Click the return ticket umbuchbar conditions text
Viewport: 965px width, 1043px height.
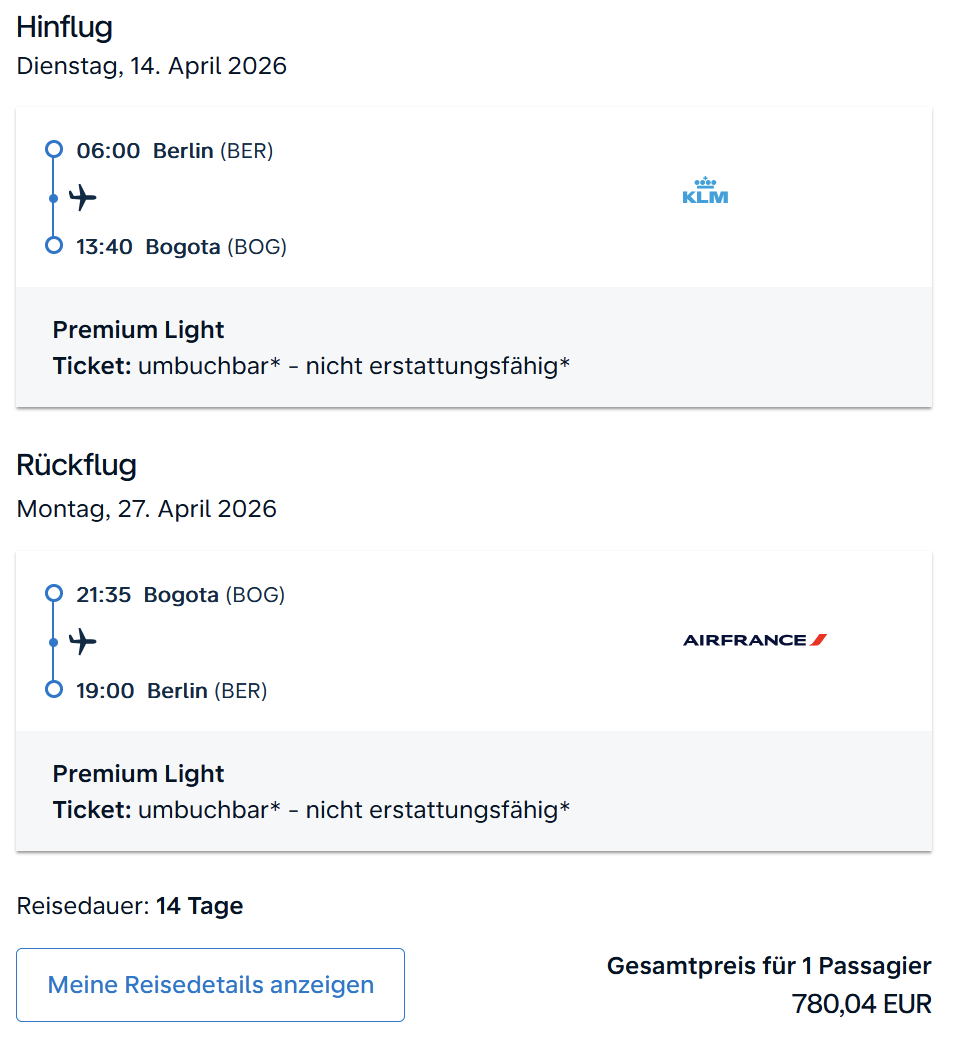311,809
